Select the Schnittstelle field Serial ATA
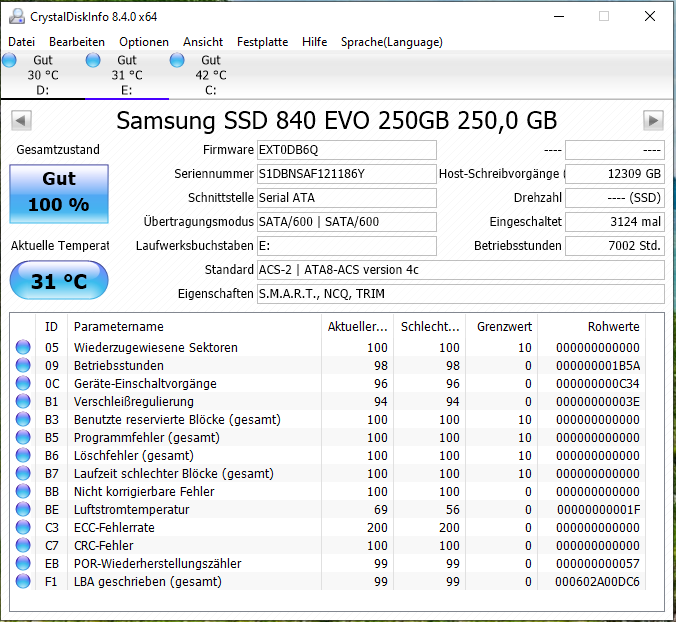This screenshot has width=676, height=622. tap(347, 198)
